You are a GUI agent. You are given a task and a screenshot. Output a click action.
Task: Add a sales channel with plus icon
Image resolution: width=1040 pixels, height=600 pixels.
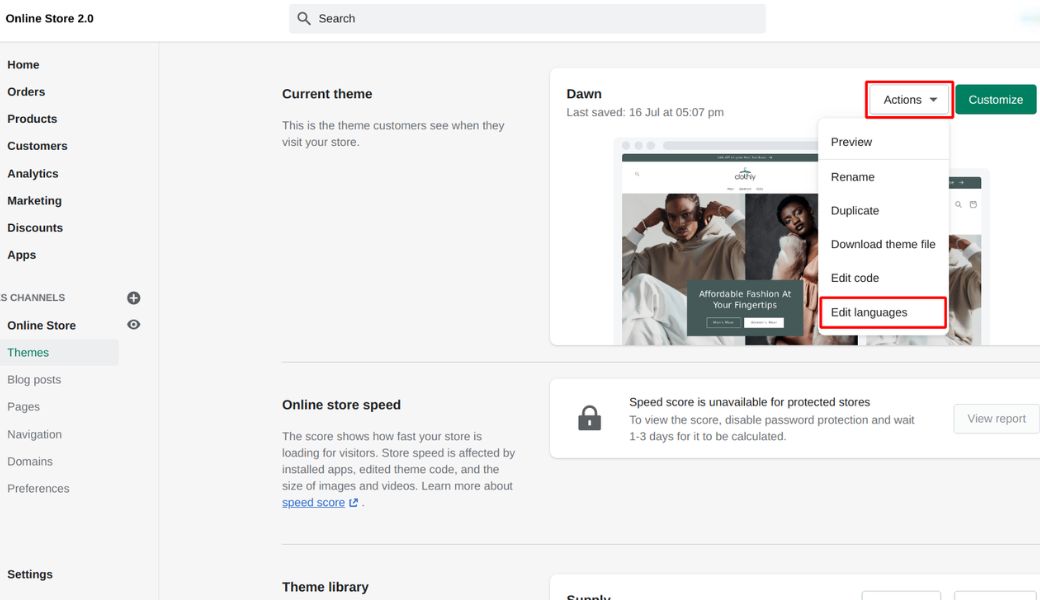(x=133, y=298)
